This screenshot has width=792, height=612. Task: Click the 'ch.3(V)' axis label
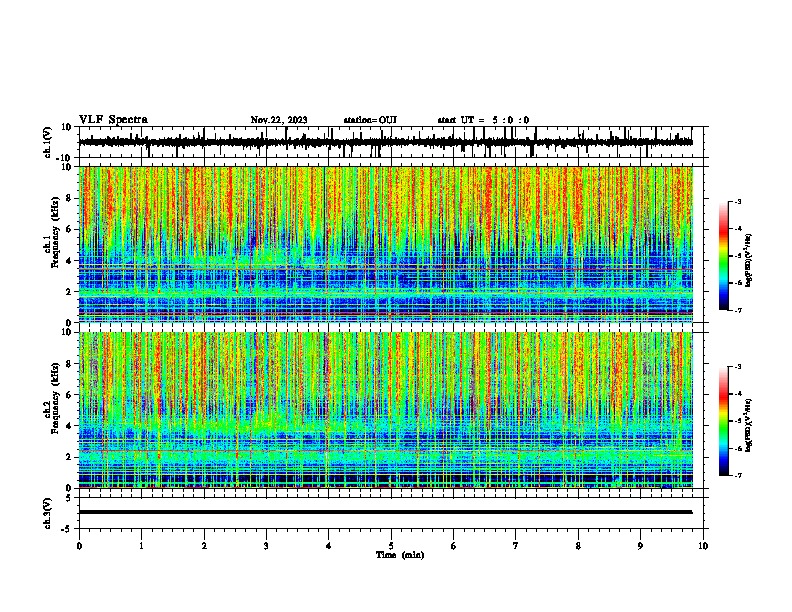point(48,513)
